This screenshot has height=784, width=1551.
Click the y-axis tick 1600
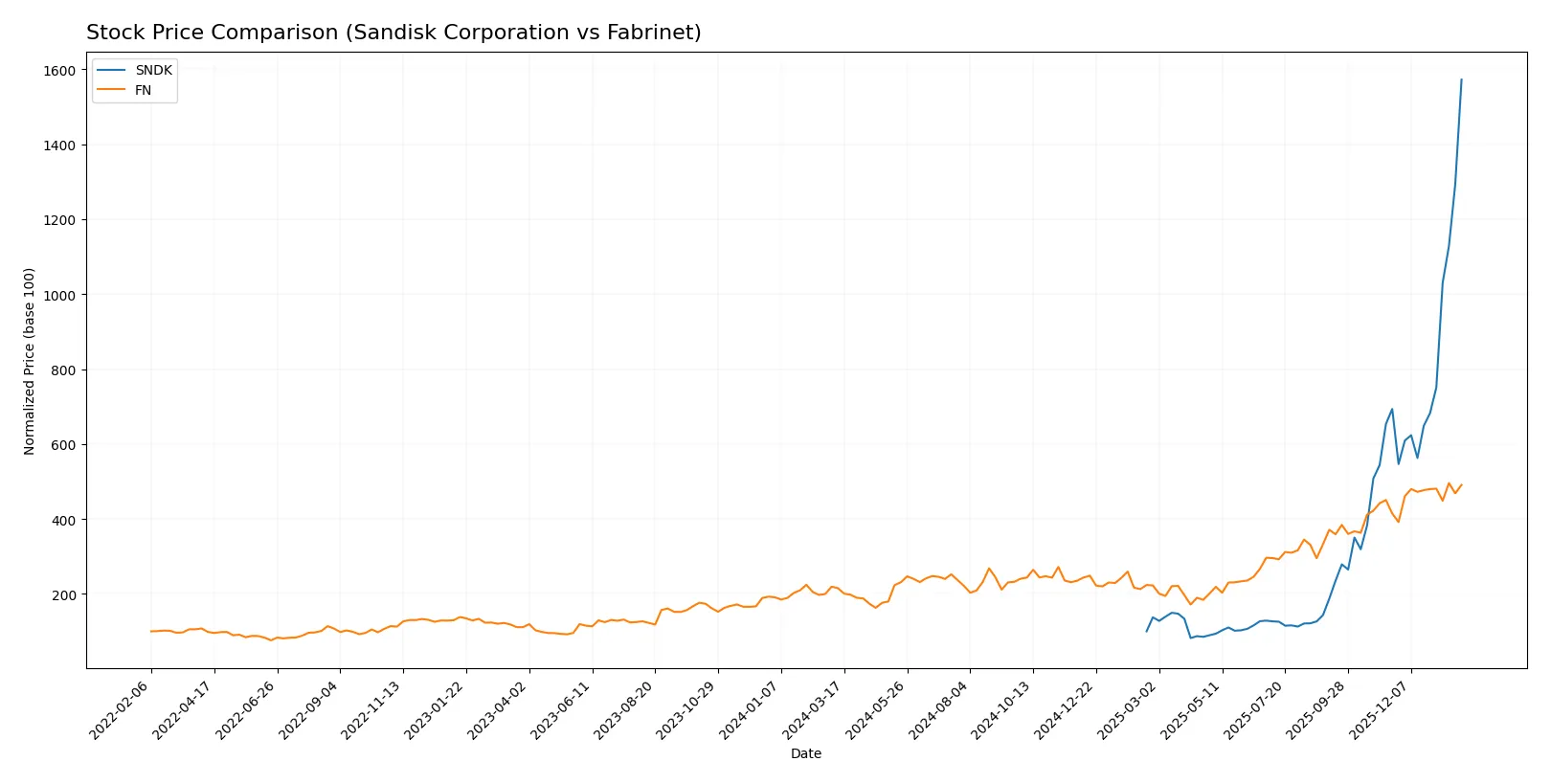[x=59, y=71]
